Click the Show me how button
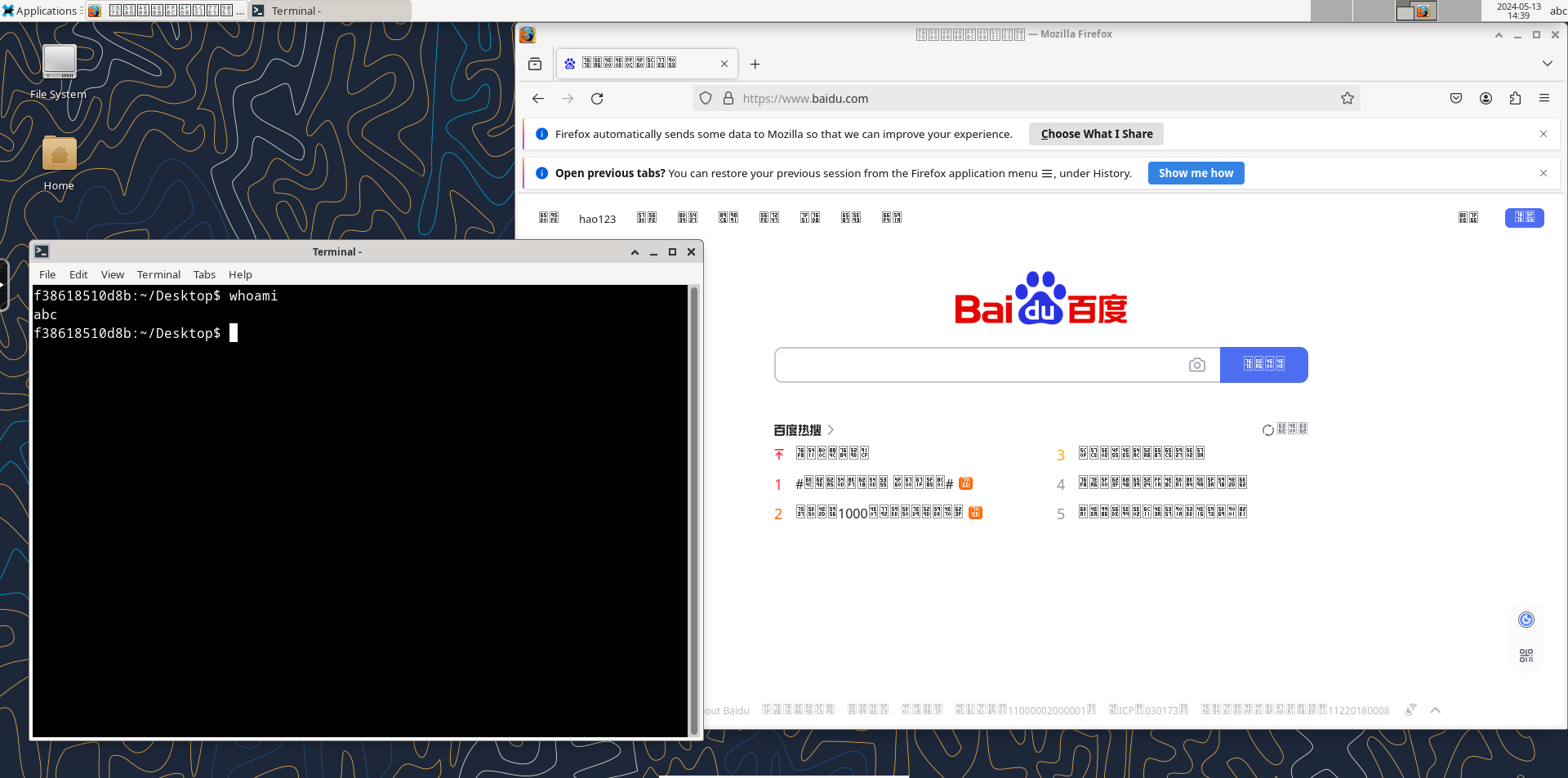This screenshot has width=1568, height=778. point(1196,173)
